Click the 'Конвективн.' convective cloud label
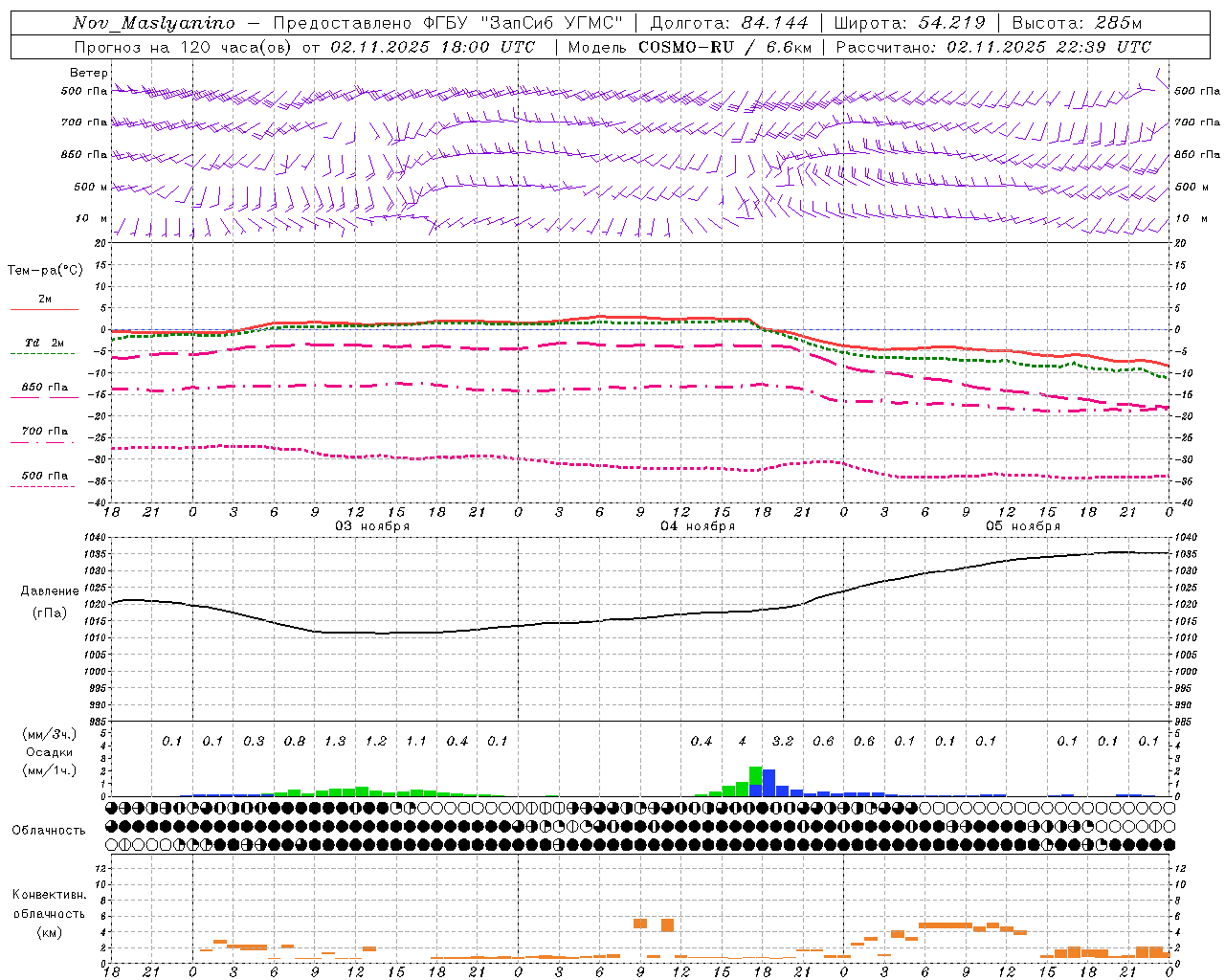 point(49,895)
